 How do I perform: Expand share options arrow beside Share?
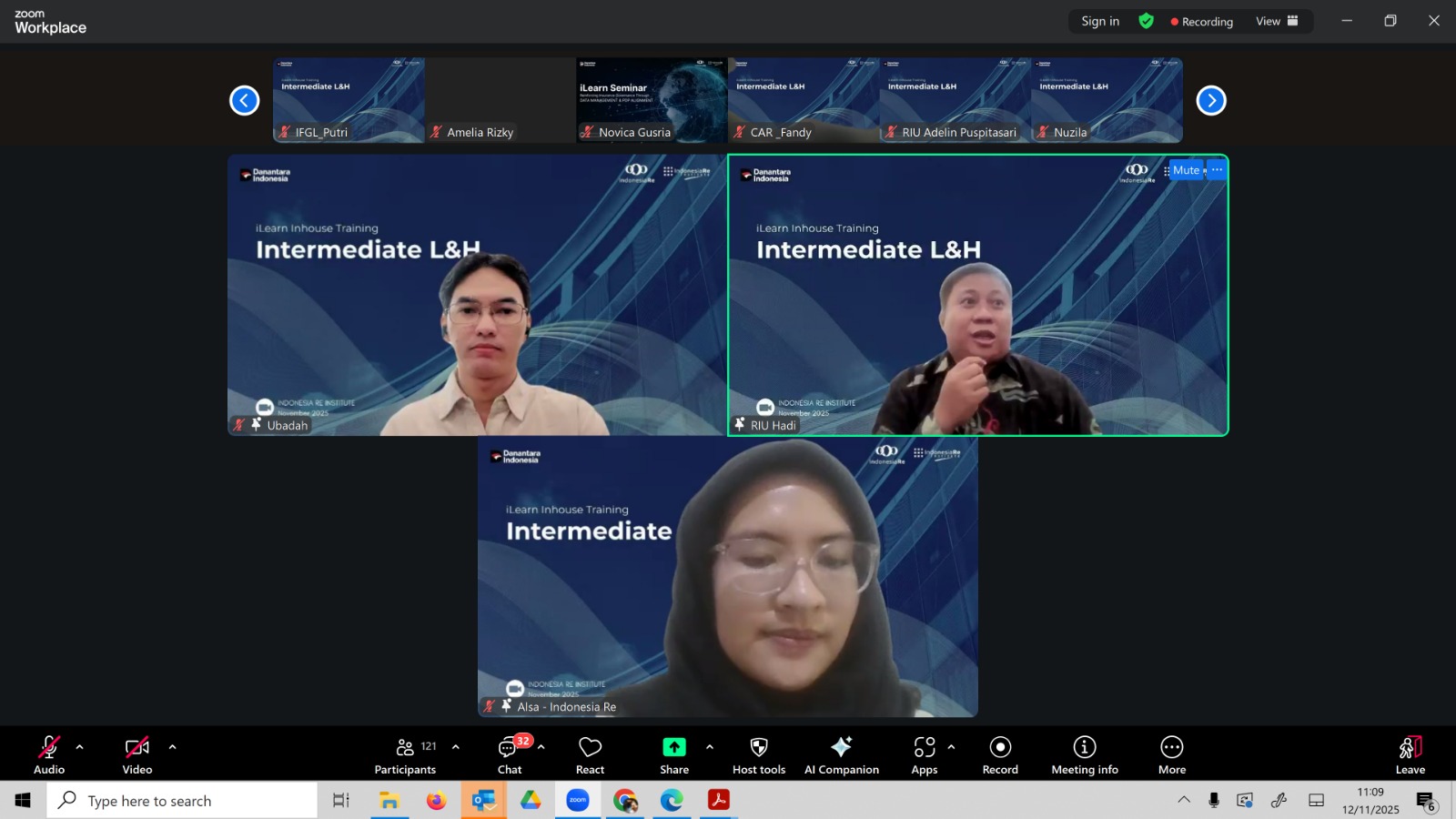pos(710,747)
